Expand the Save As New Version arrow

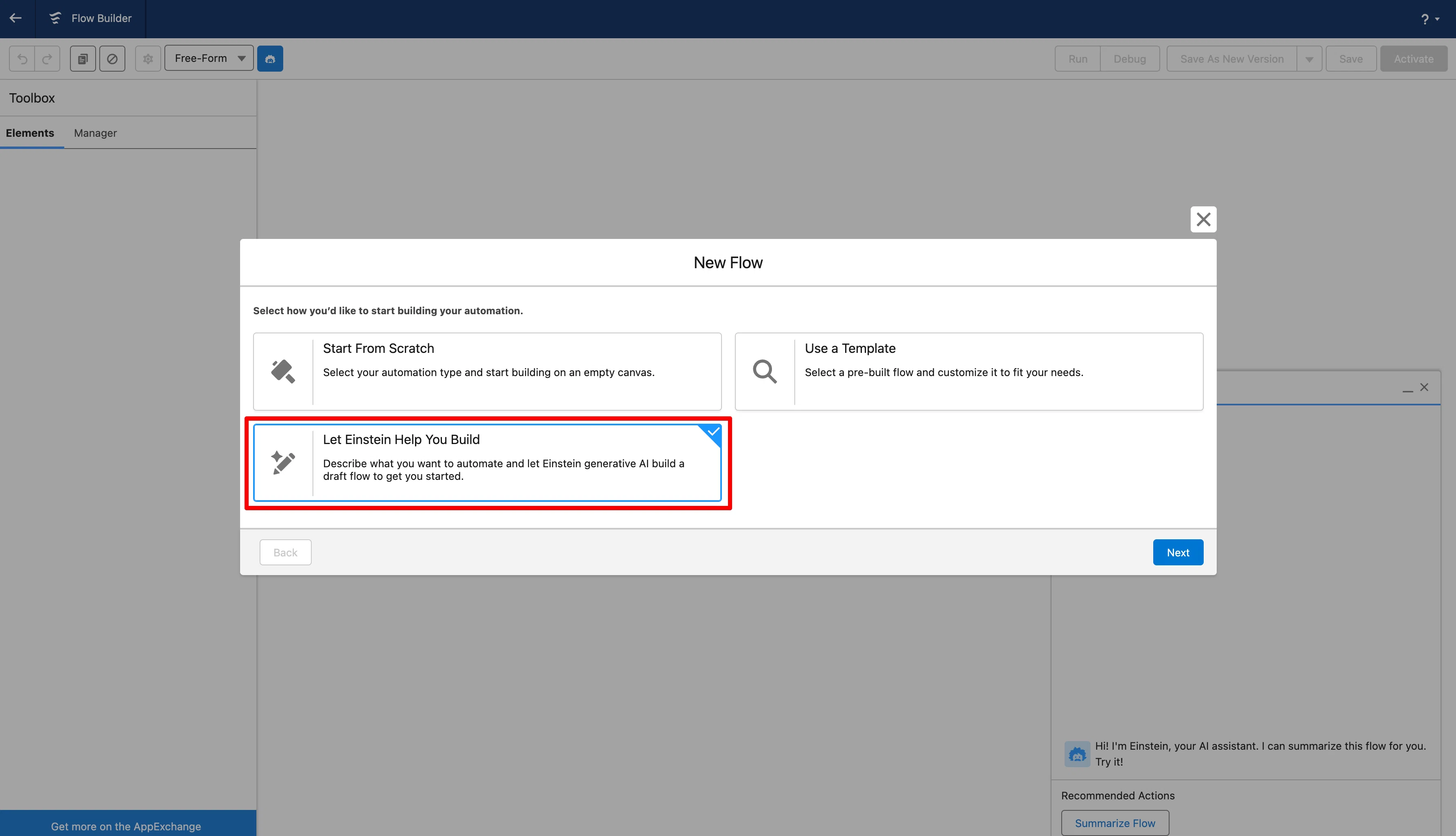point(1309,59)
